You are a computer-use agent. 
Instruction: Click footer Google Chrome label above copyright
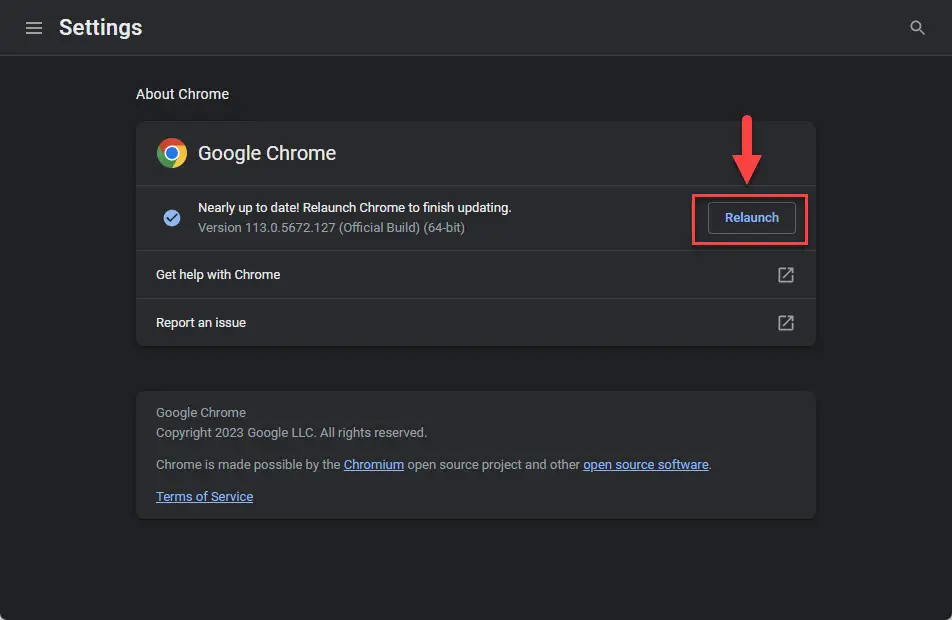201,412
